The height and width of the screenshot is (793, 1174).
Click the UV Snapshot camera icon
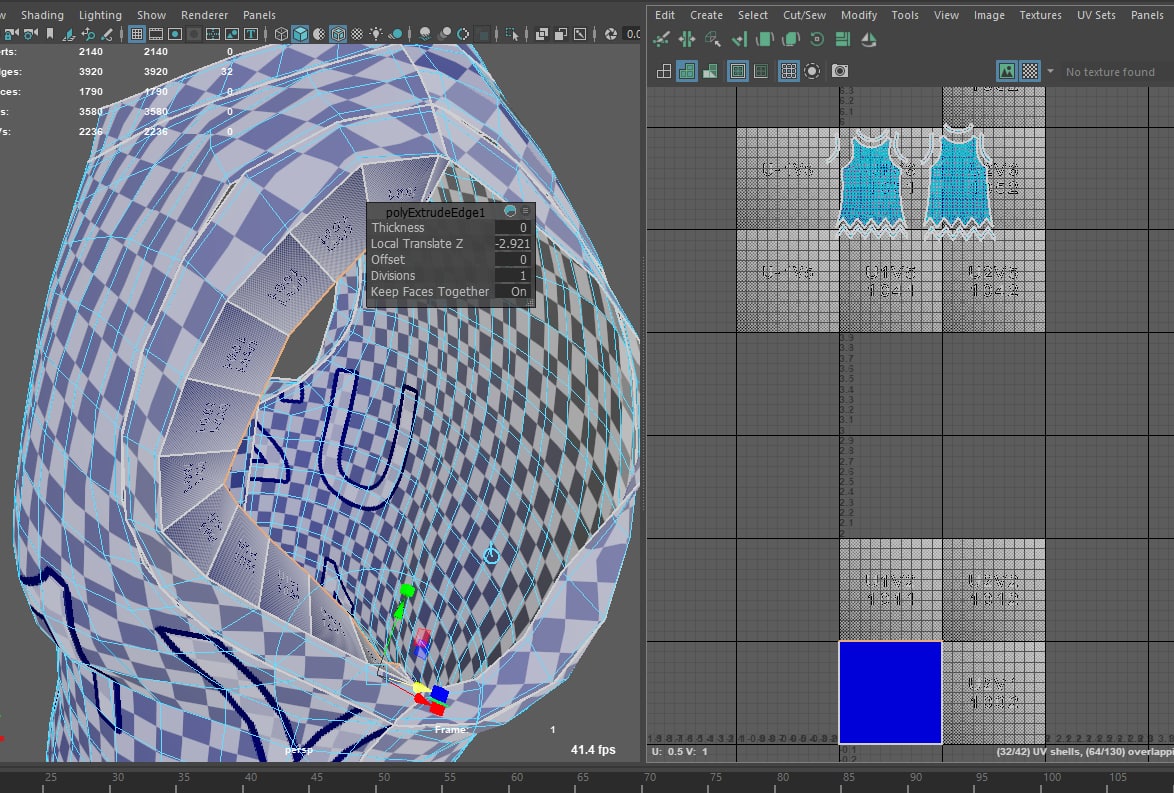tap(840, 71)
